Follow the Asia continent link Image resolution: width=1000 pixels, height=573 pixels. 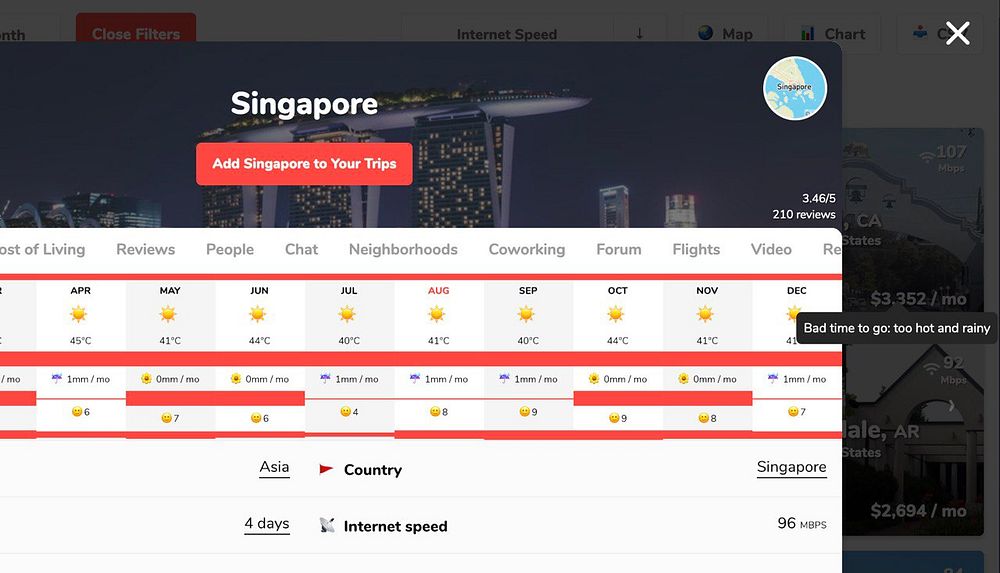click(x=274, y=467)
